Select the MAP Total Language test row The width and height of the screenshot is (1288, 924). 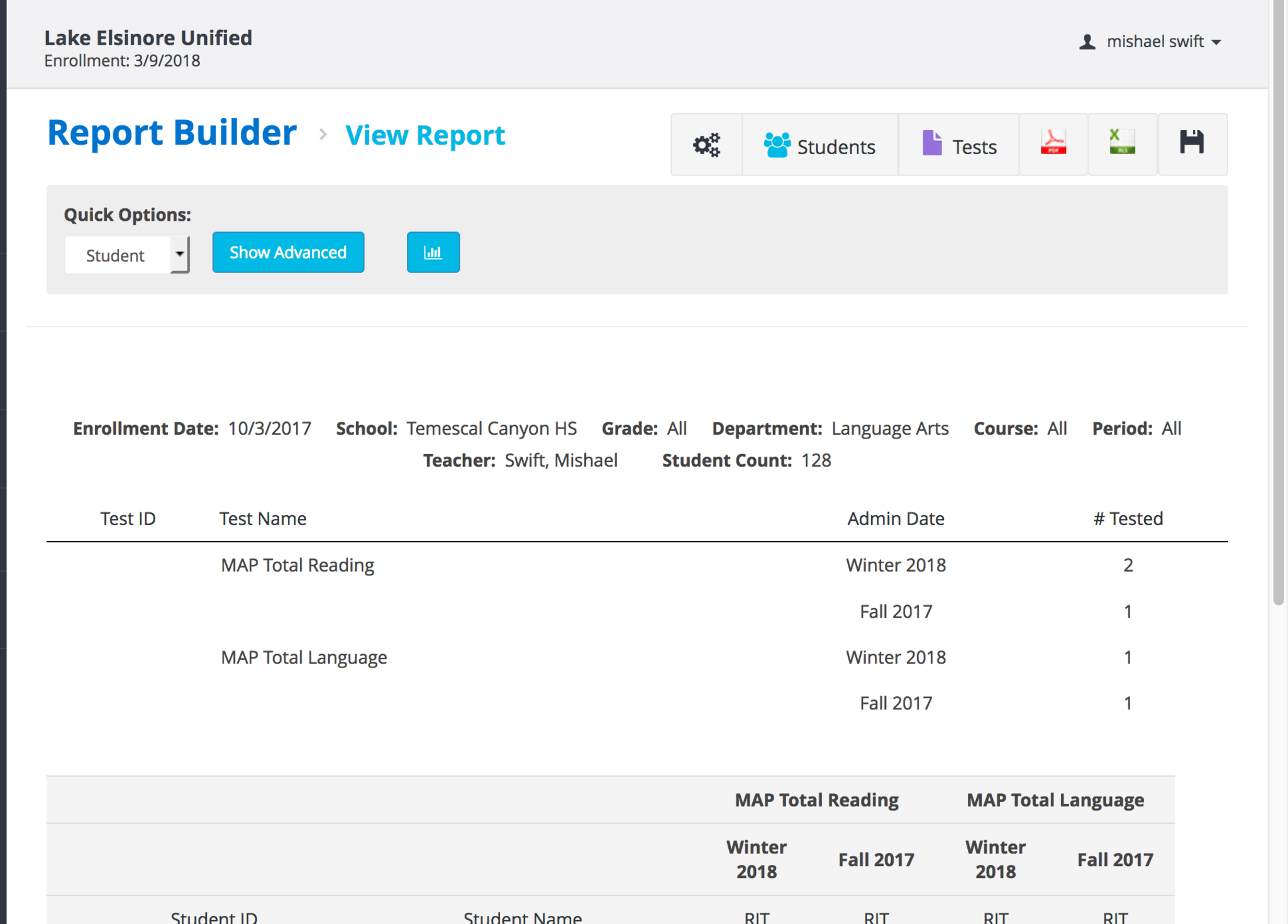(x=304, y=657)
